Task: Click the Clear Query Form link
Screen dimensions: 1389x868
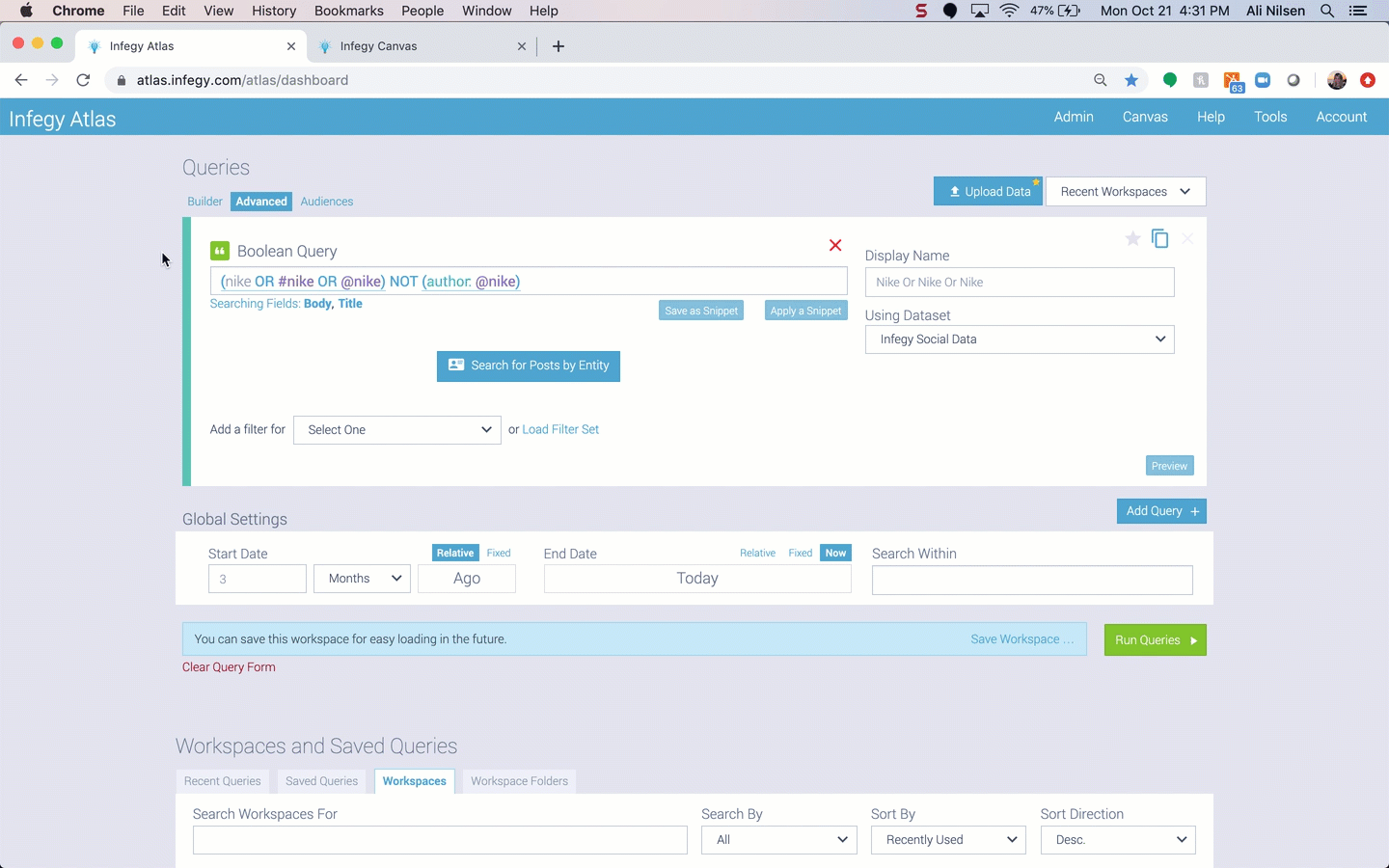Action: (x=229, y=667)
